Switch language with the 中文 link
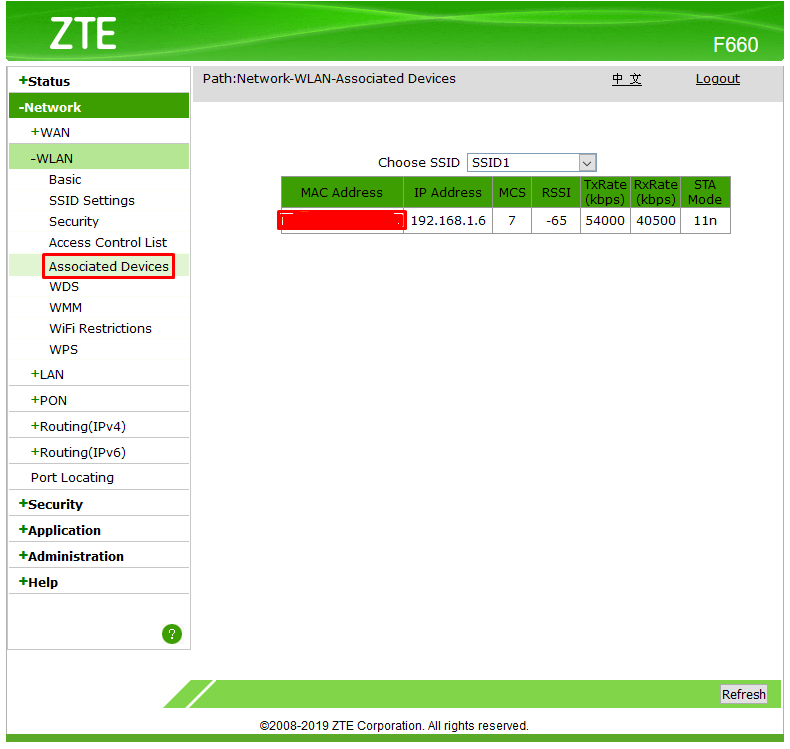 pos(627,79)
